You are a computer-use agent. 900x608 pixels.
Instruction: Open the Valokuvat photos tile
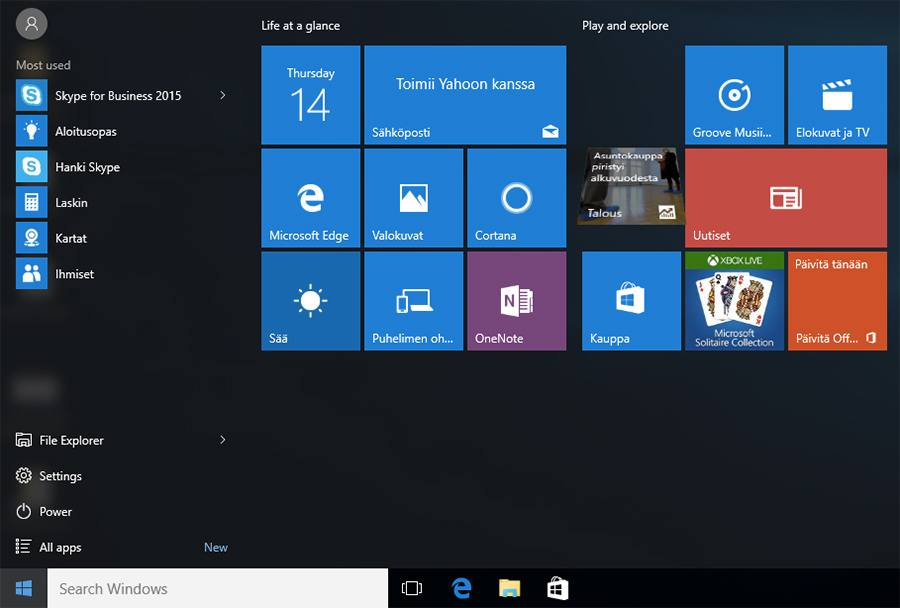pyautogui.click(x=413, y=198)
